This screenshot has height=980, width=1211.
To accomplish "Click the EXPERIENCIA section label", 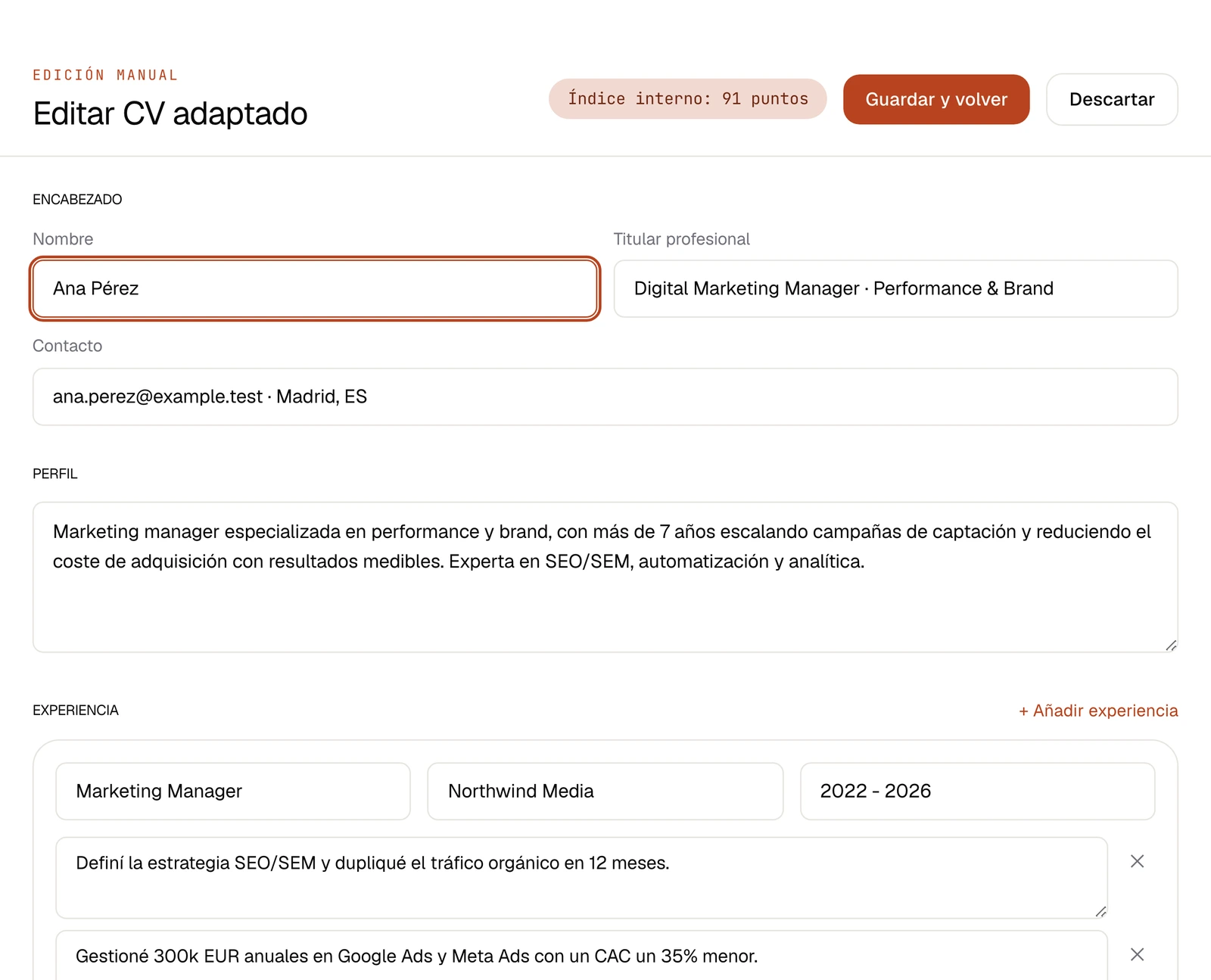I will coord(76,711).
